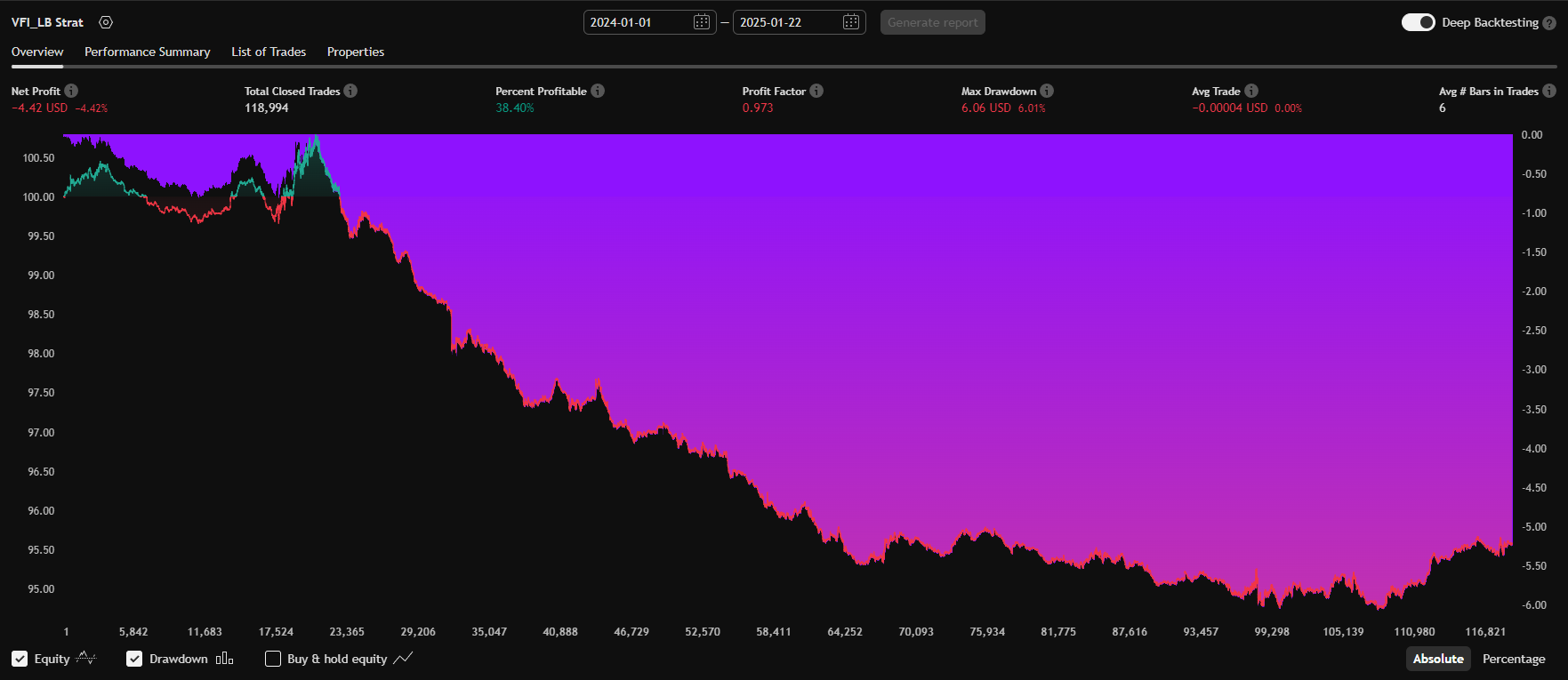The height and width of the screenshot is (680, 1568).
Task: Show Avg # Bars in Trades info icon
Action: tap(1549, 91)
